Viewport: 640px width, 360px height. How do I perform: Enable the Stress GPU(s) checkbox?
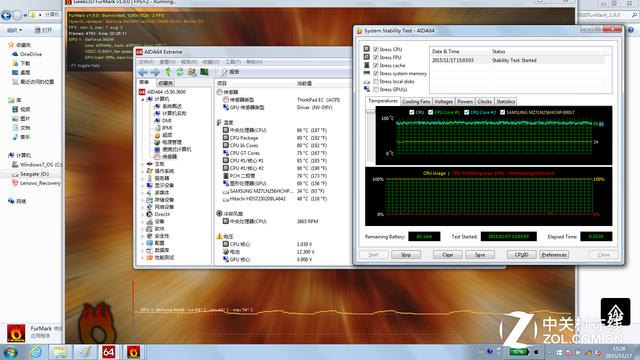tap(376, 89)
